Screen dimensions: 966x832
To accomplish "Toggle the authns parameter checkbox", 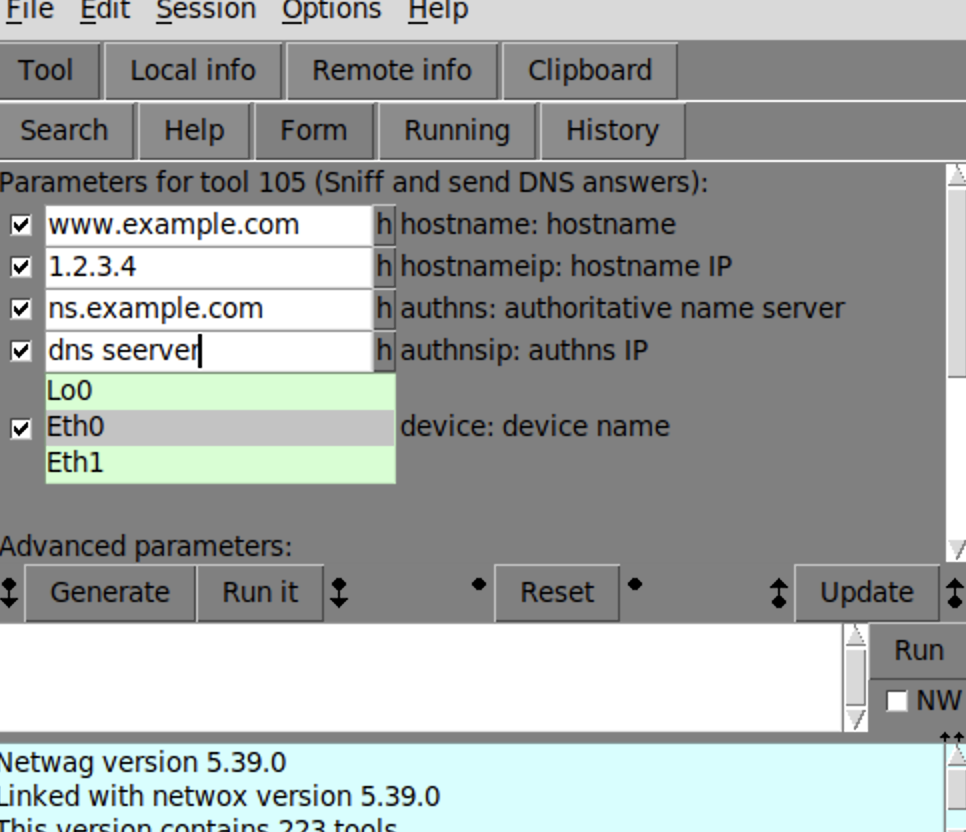I will point(21,309).
